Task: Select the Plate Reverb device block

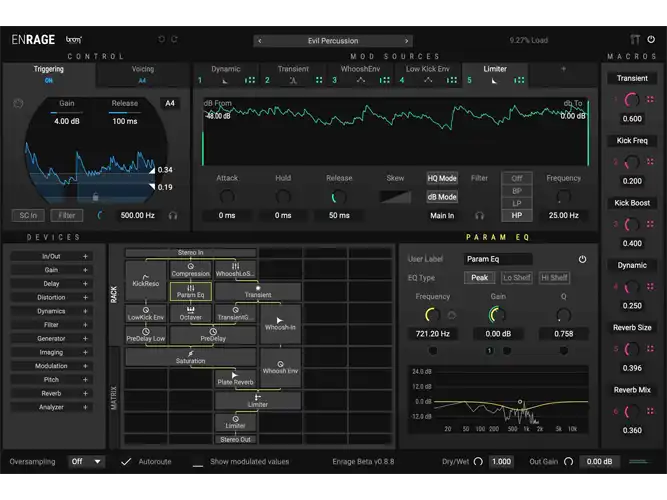Action: (x=235, y=379)
